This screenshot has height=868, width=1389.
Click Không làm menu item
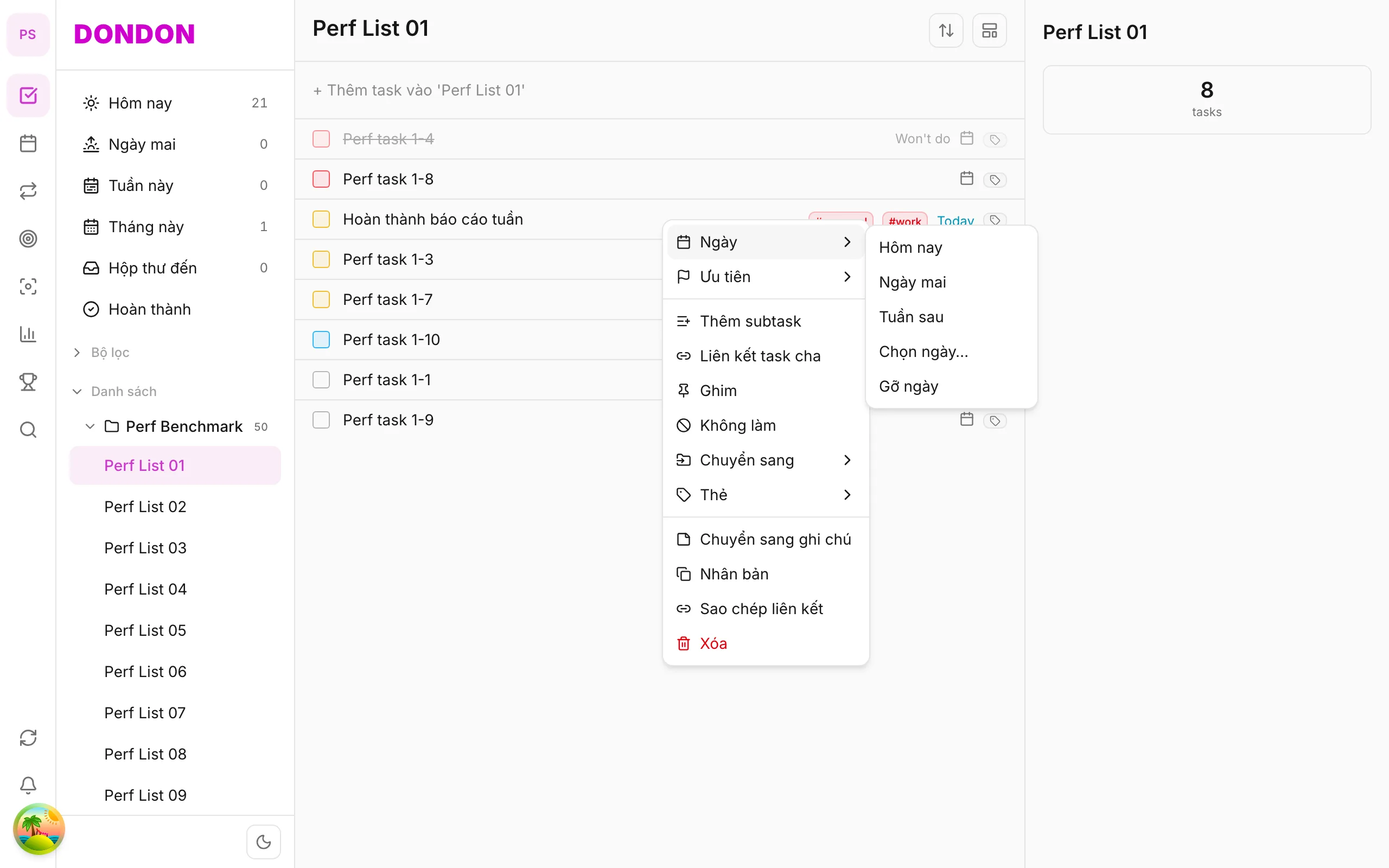click(x=765, y=425)
